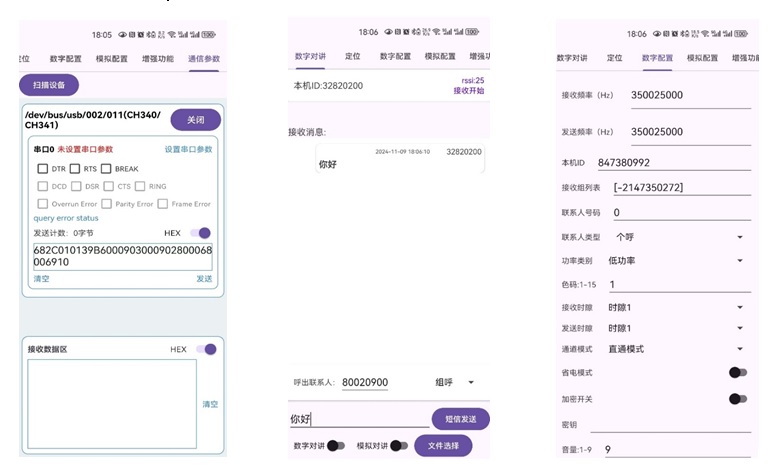Click query error status link

coord(66,218)
